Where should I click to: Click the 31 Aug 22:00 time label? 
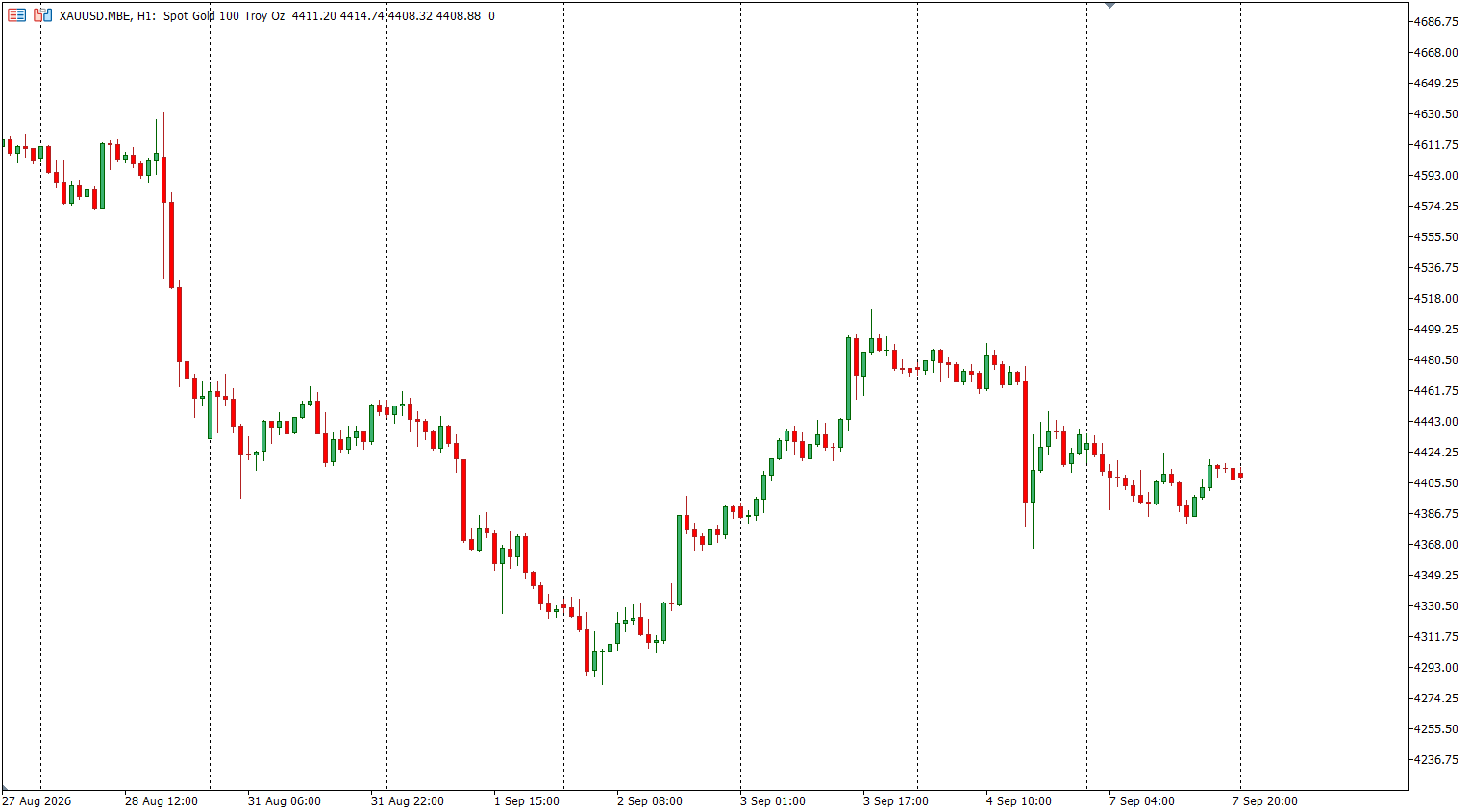click(408, 801)
